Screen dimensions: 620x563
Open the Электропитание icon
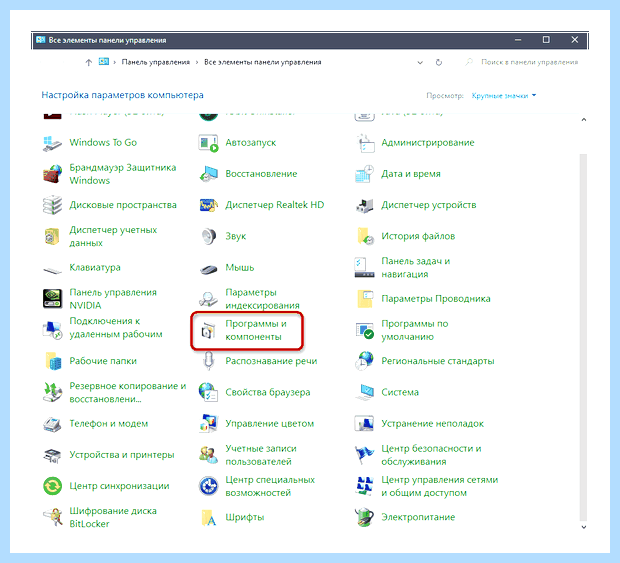tap(365, 517)
